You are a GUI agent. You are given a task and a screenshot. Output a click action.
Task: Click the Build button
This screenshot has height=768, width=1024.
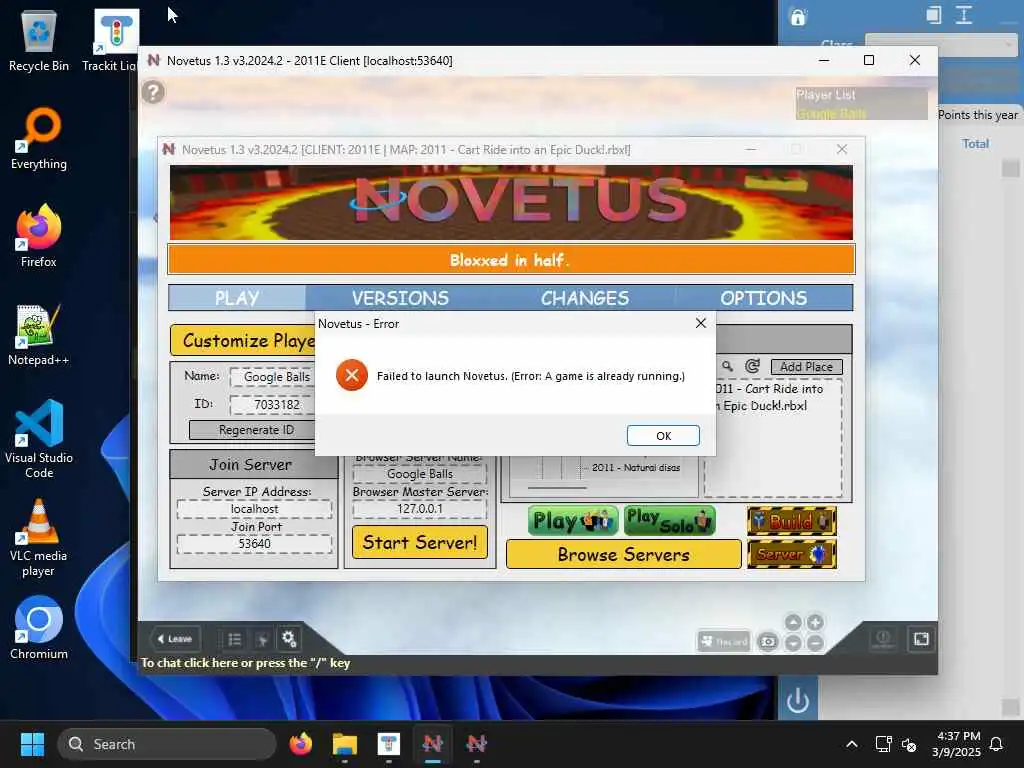[x=792, y=520]
